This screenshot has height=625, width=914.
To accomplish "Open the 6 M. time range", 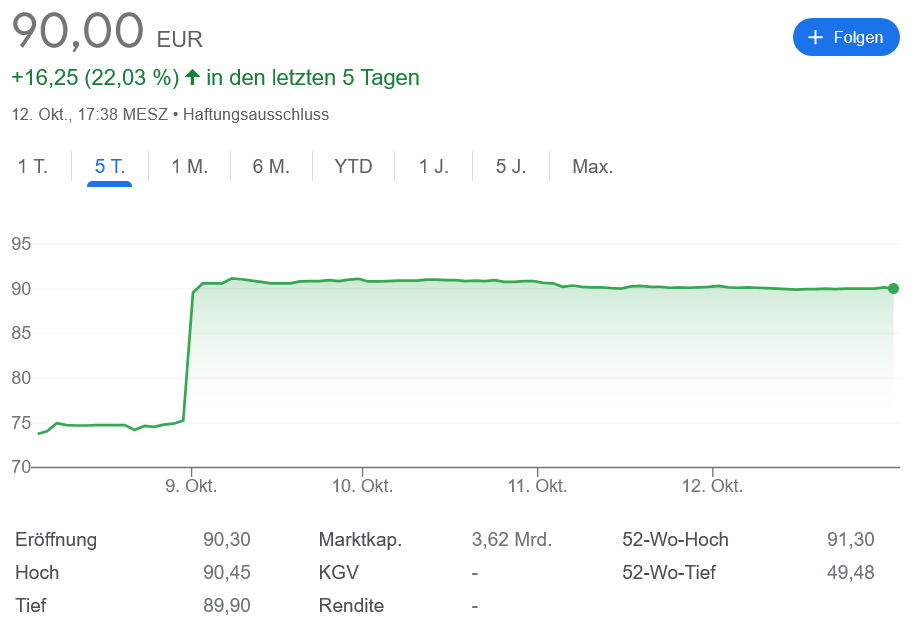I will 271,167.
